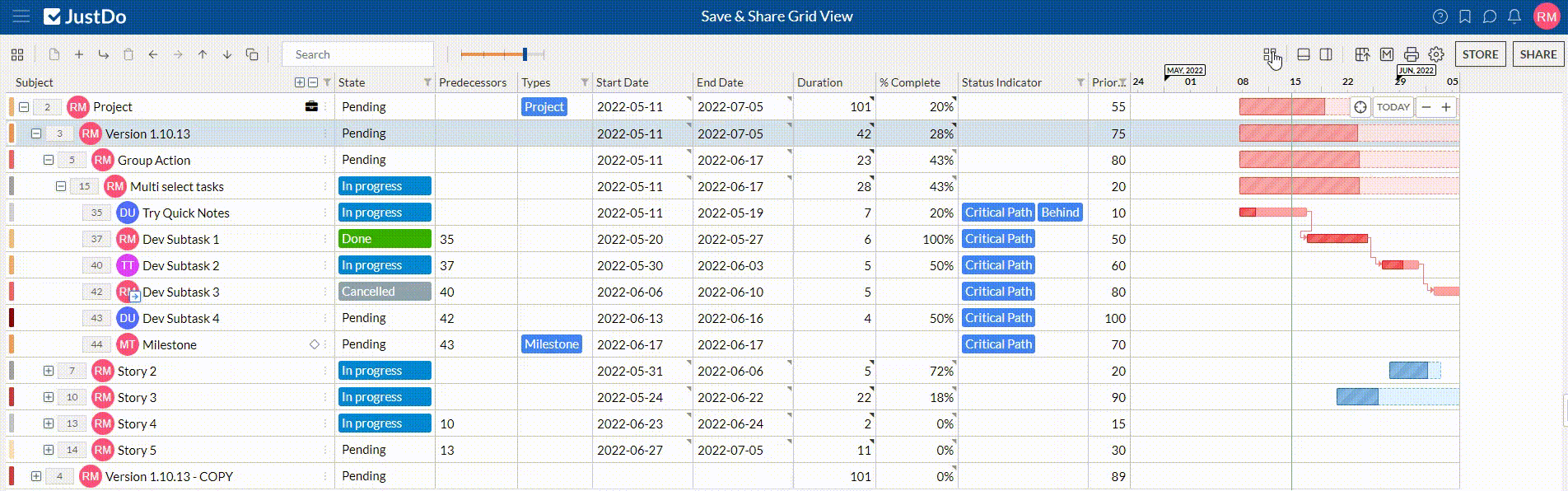The image size is (1568, 491).
Task: Move task down with down arrow
Action: point(227,54)
